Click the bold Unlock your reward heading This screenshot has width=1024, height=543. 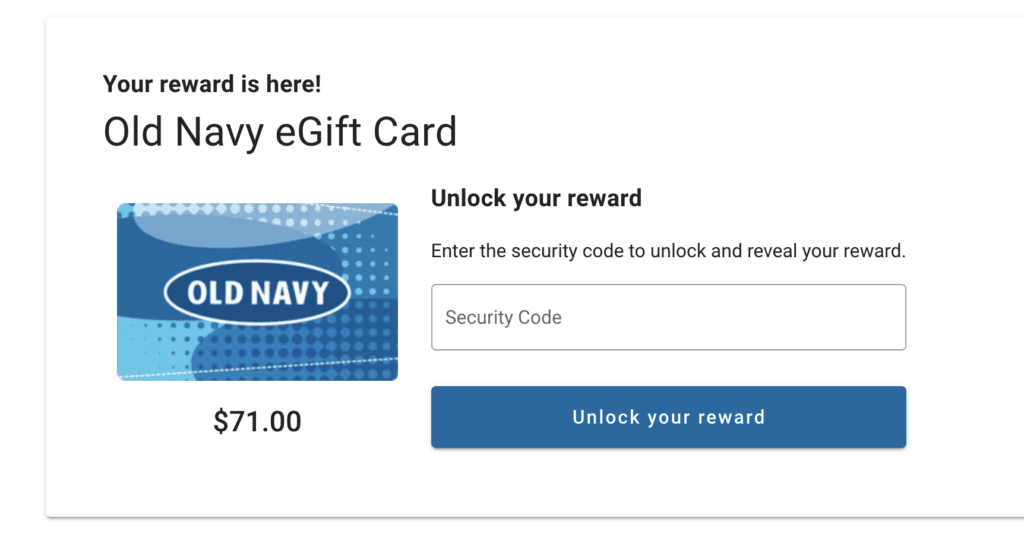tap(536, 198)
